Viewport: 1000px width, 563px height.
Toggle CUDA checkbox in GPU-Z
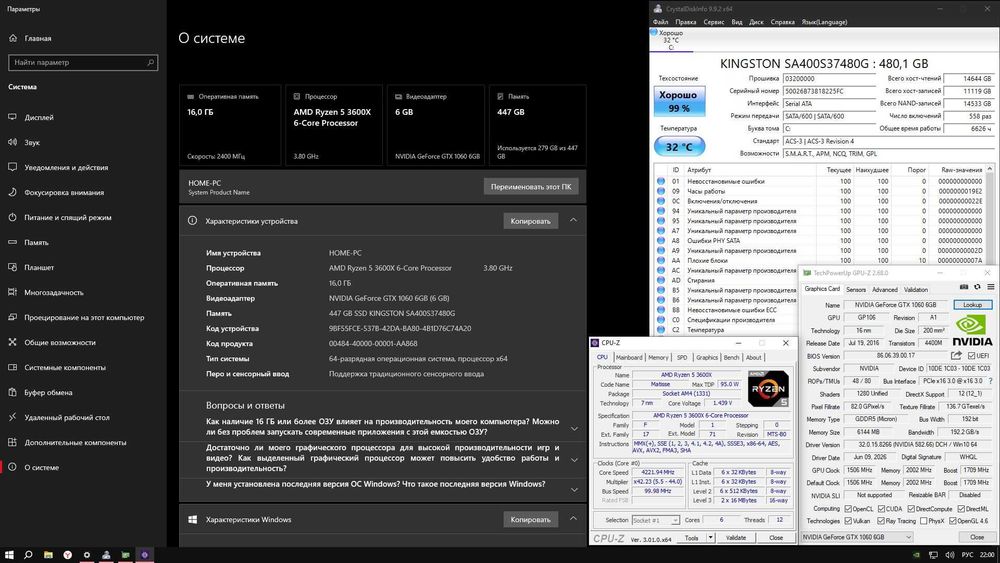[881, 509]
